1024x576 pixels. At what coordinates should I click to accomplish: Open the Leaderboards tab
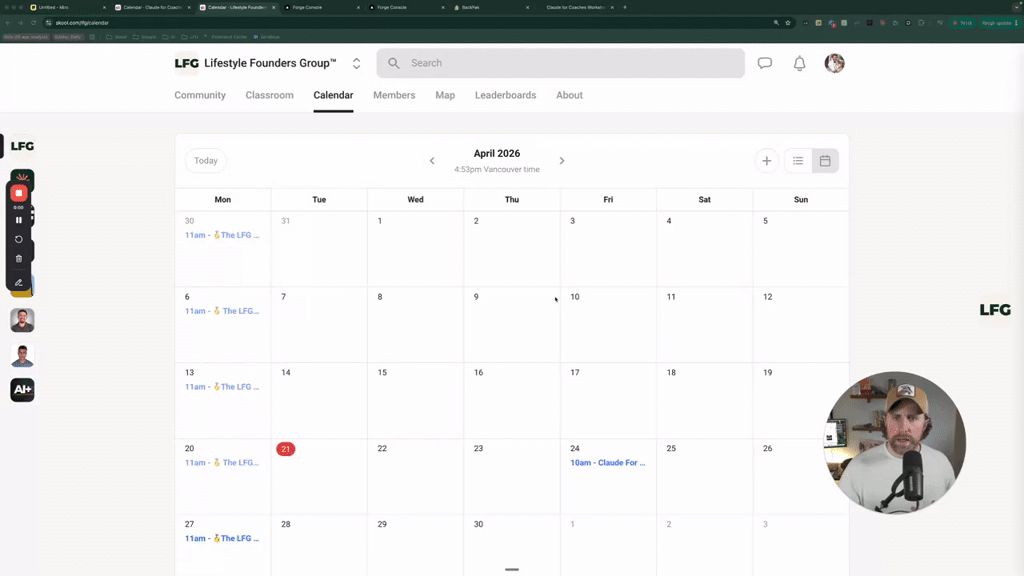[505, 95]
